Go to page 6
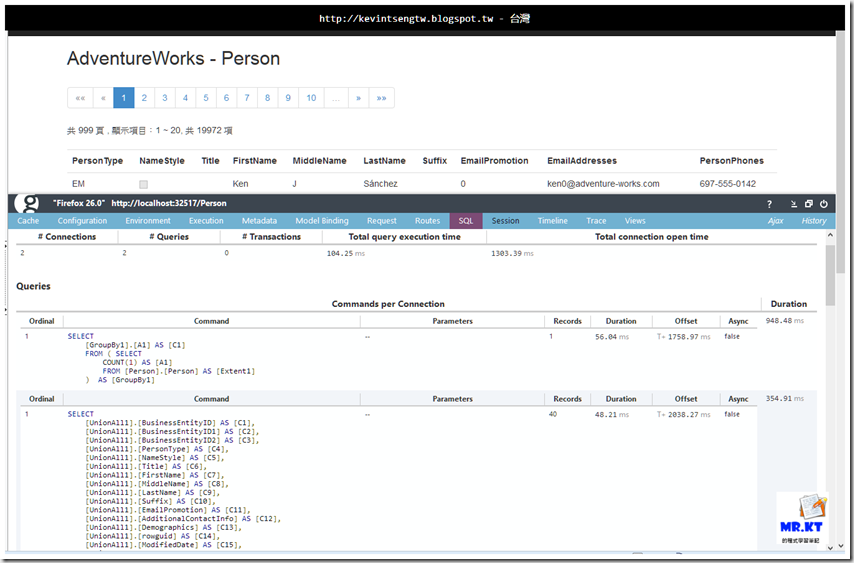854x563 pixels. pos(227,98)
